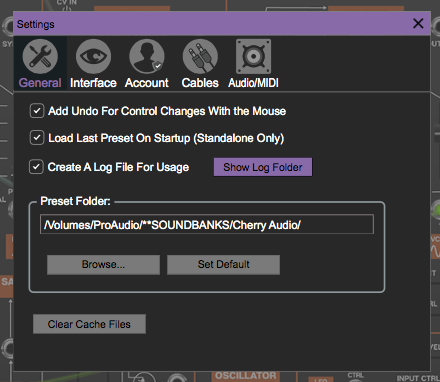
Task: Click the Show Log Folder button
Action: (x=263, y=167)
